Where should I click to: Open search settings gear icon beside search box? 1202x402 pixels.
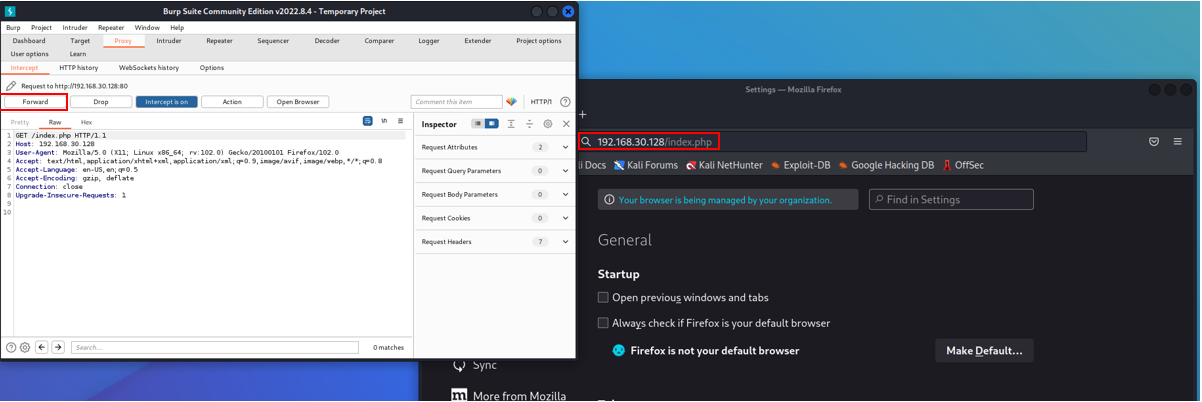click(25, 347)
